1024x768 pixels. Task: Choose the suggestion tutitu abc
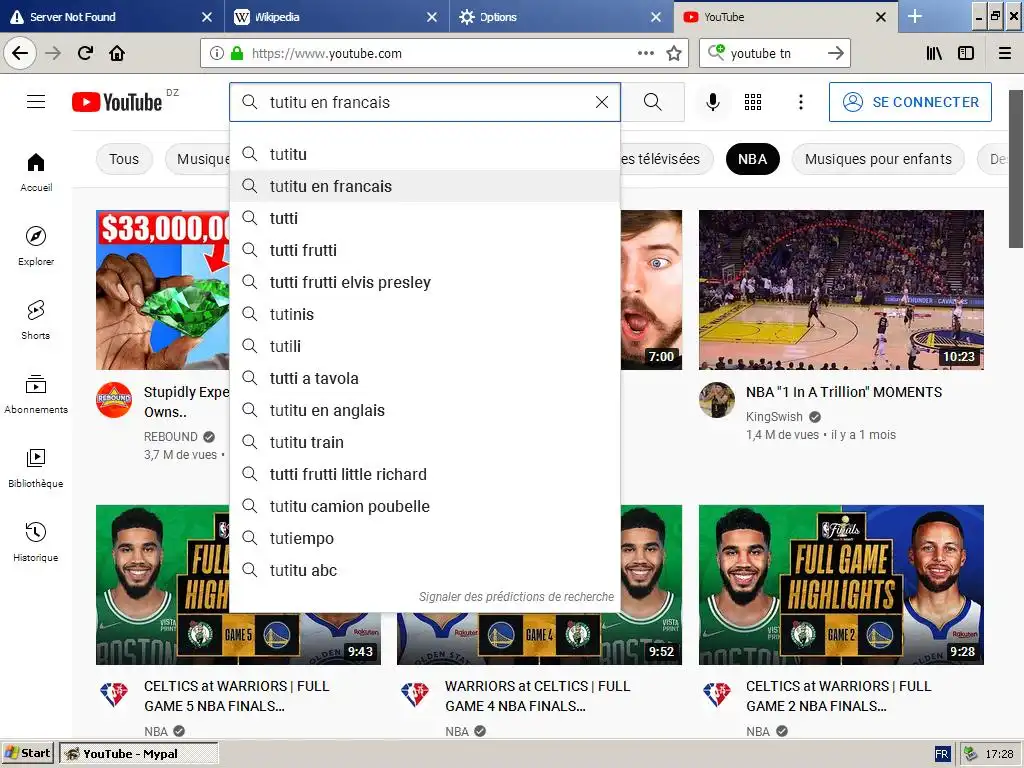pyautogui.click(x=425, y=570)
